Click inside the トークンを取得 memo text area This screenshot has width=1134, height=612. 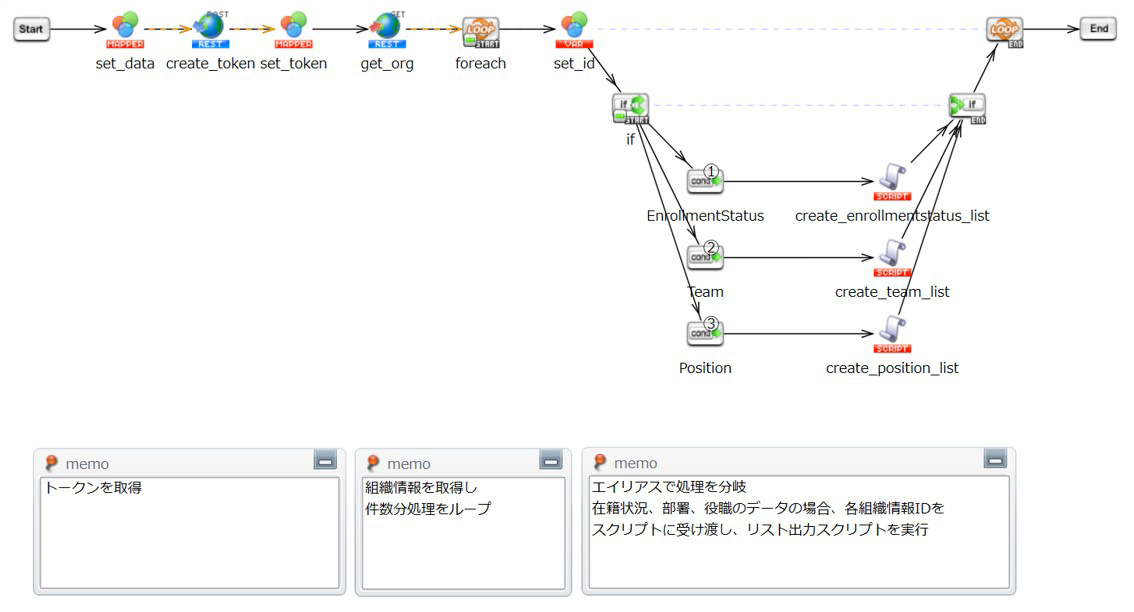pos(189,535)
